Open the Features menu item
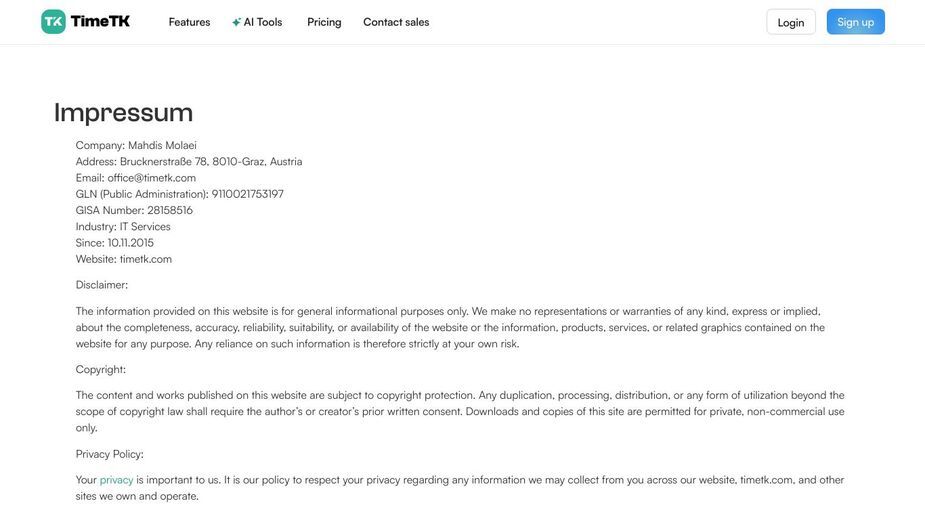This screenshot has height=520, width=925. [189, 22]
